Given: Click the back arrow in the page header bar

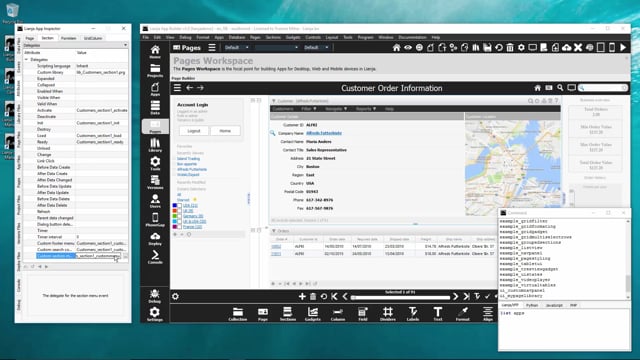Looking at the screenshot, I should click(189, 88).
